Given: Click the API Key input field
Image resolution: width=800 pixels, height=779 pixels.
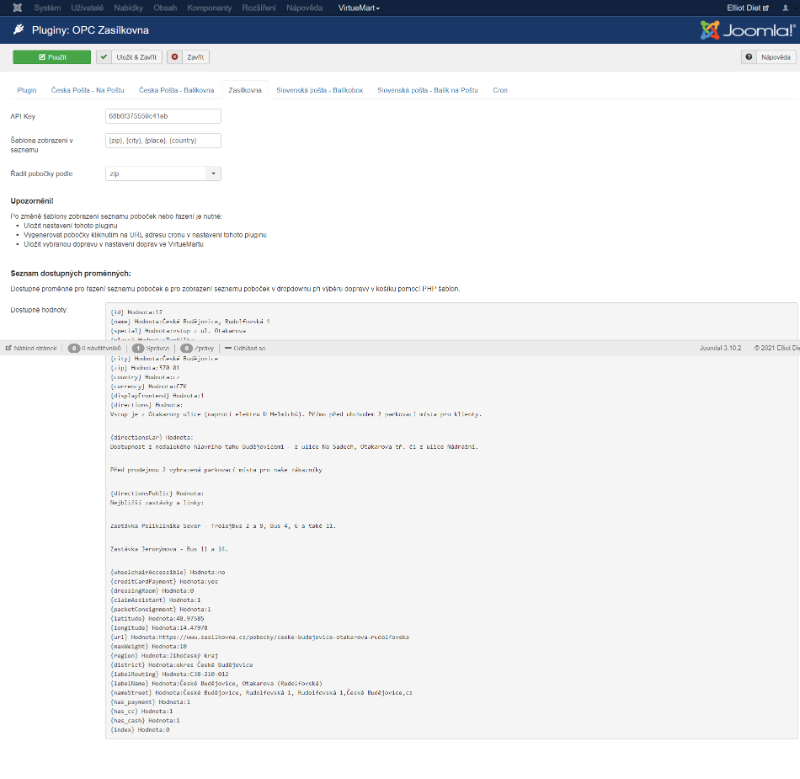Looking at the screenshot, I should [x=163, y=116].
